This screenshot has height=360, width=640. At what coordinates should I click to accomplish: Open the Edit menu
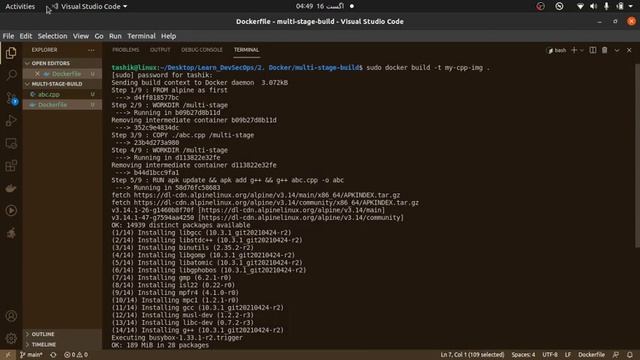(x=26, y=36)
